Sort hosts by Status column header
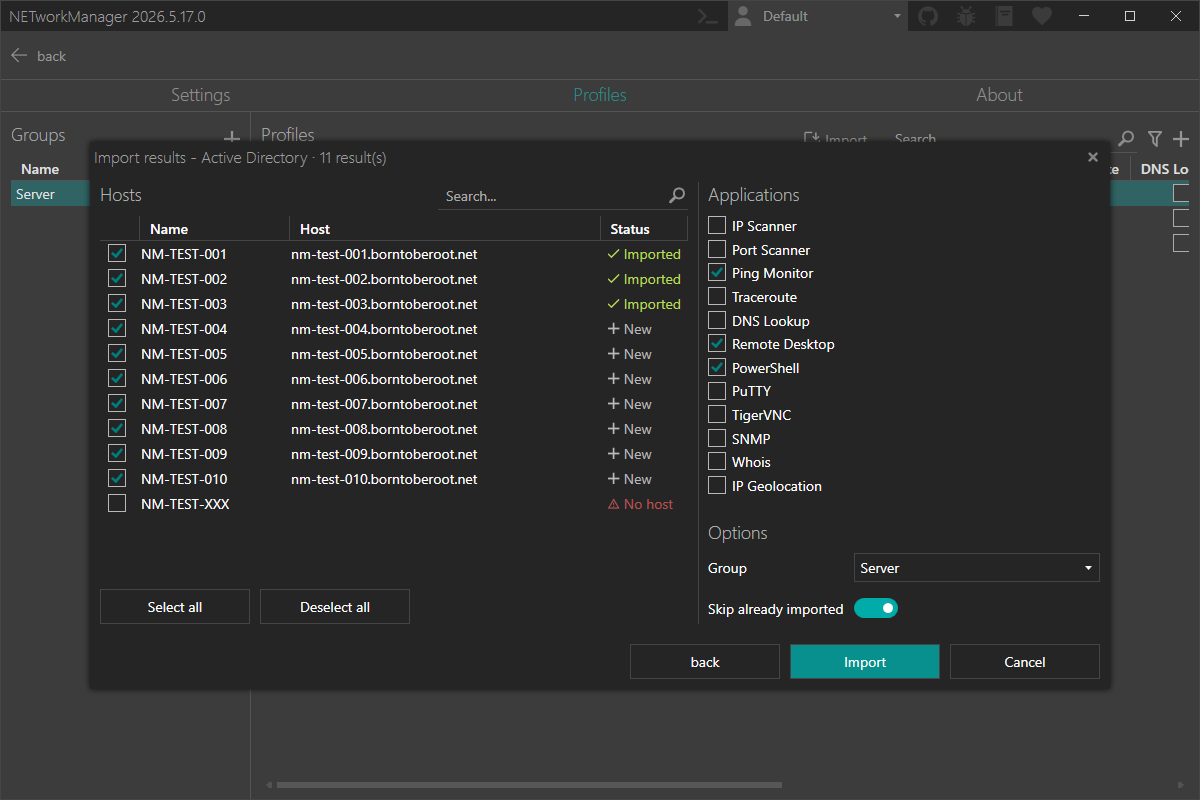 pyautogui.click(x=644, y=229)
